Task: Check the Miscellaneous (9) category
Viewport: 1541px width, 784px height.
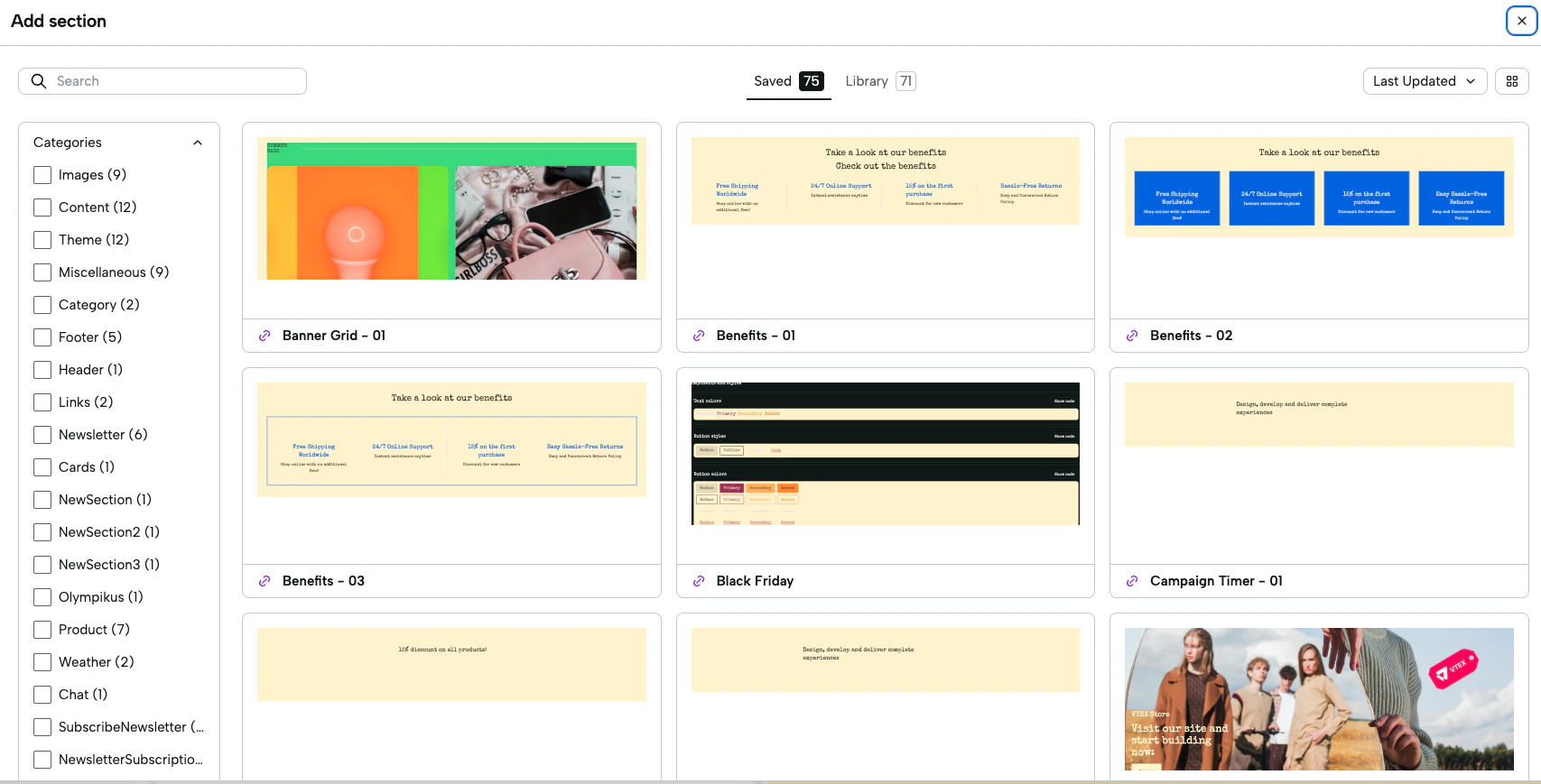Action: pos(42,272)
